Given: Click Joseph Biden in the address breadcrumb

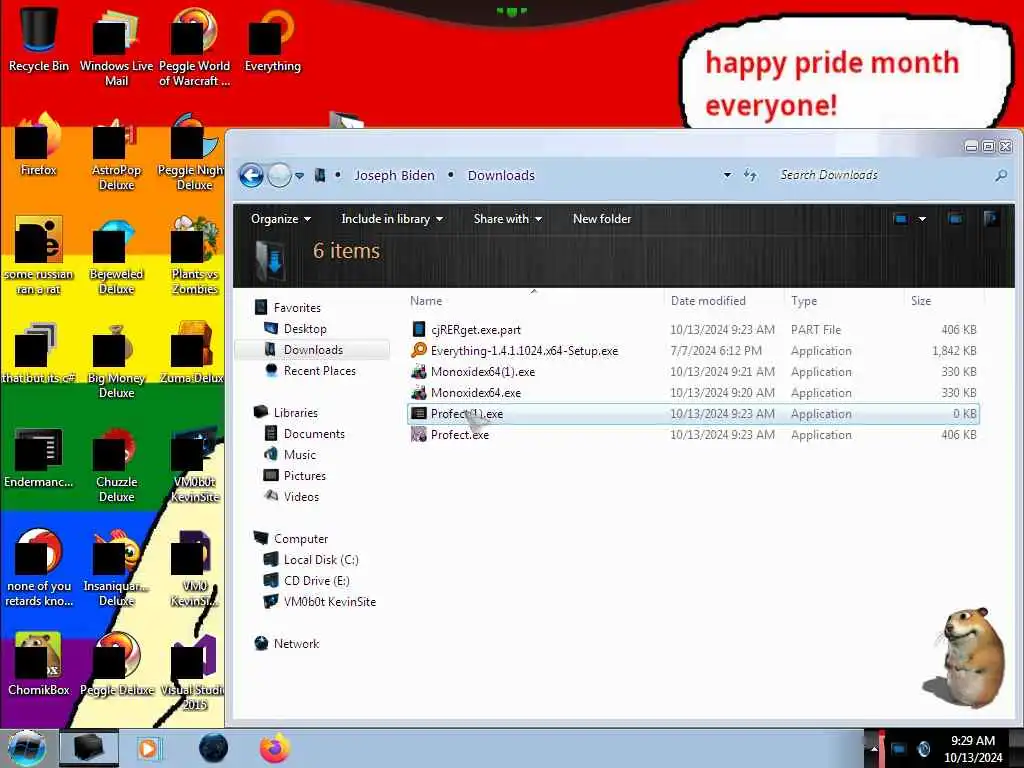Looking at the screenshot, I should [394, 175].
